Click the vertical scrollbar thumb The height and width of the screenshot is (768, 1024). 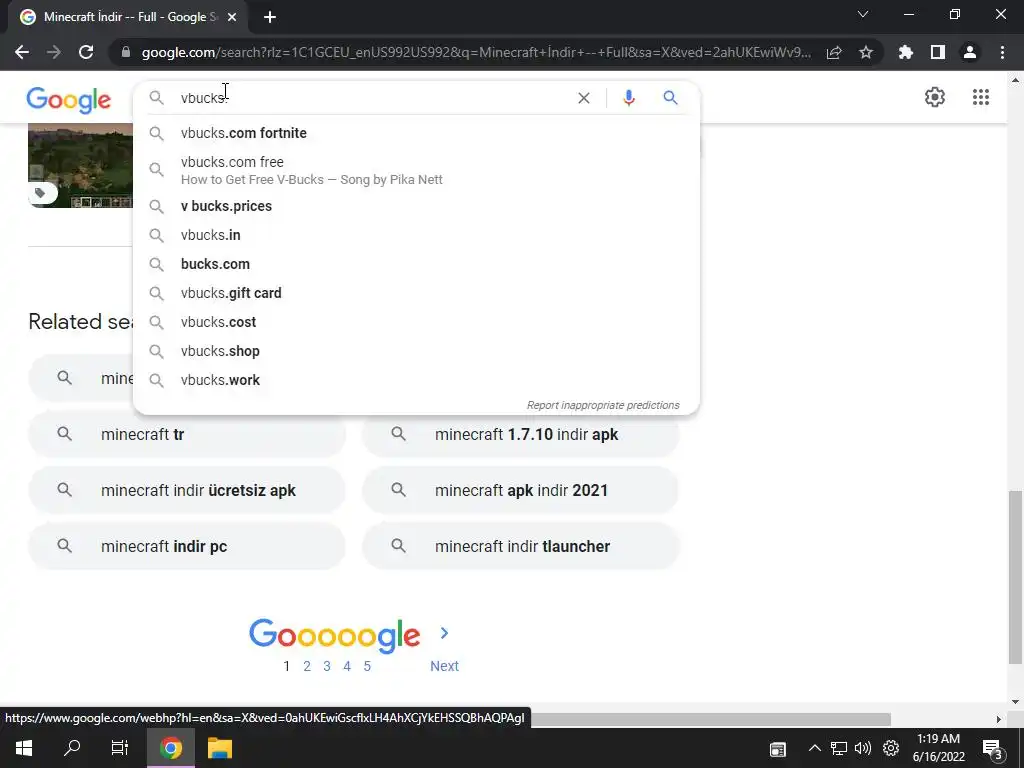(x=1015, y=578)
